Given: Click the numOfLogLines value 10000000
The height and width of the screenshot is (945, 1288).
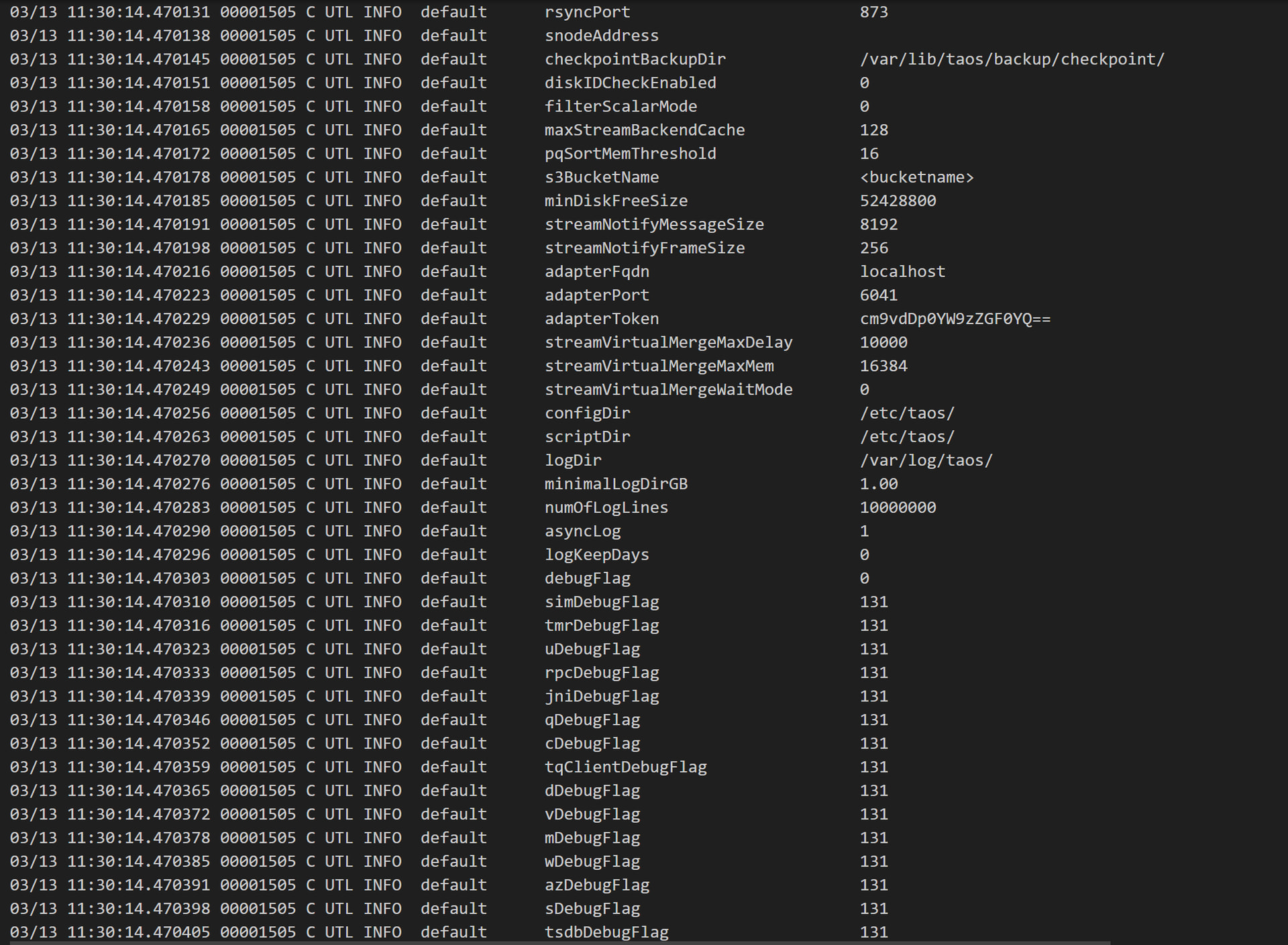Looking at the screenshot, I should click(898, 507).
